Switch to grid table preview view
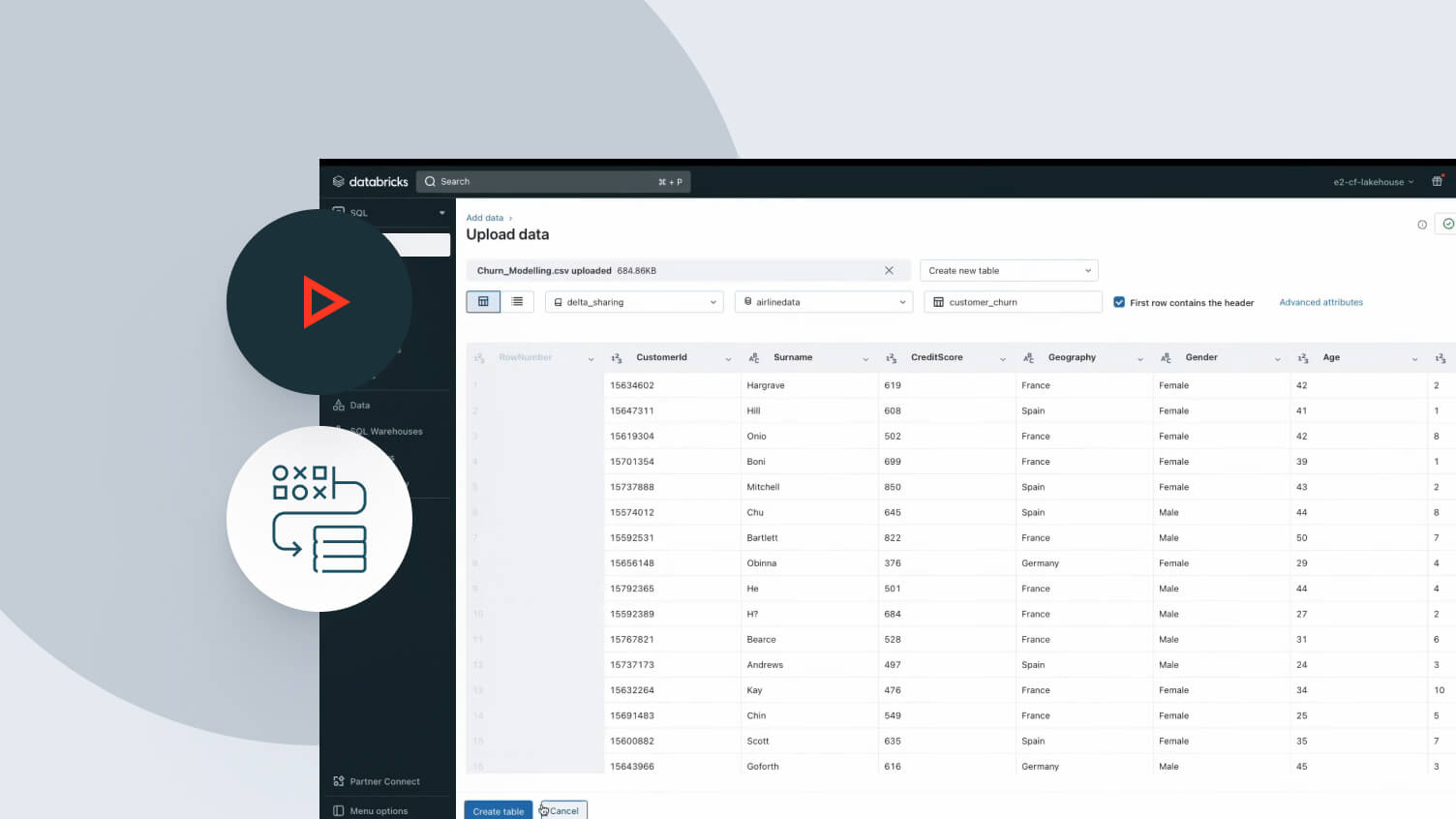Viewport: 1456px width, 819px height. [x=483, y=302]
